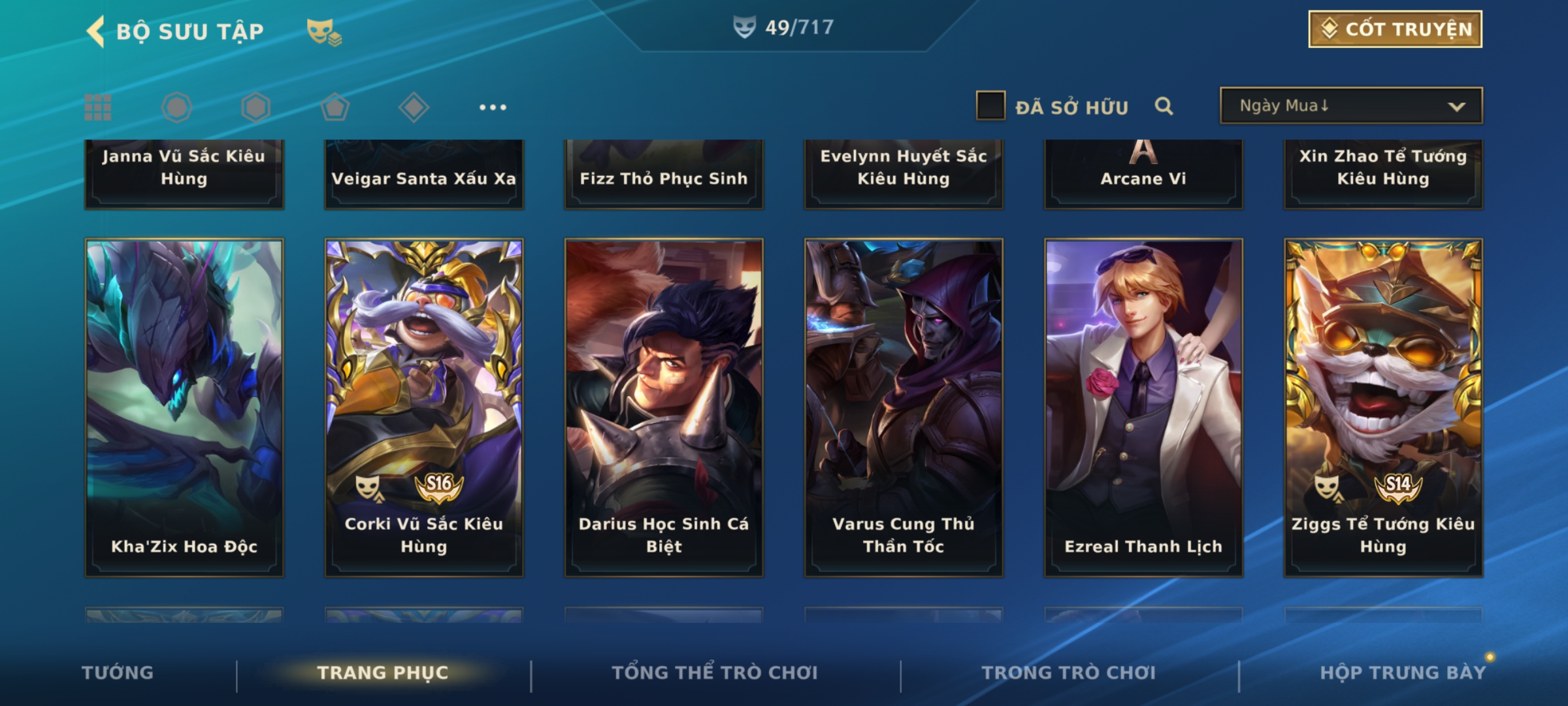
Task: Open the Trong Trò Chơi tab
Action: (1069, 673)
